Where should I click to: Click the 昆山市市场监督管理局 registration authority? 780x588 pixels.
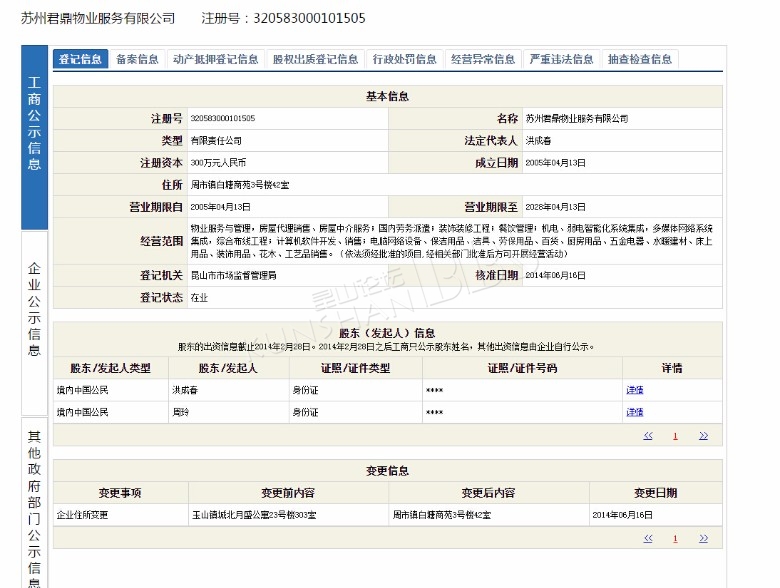[233, 276]
